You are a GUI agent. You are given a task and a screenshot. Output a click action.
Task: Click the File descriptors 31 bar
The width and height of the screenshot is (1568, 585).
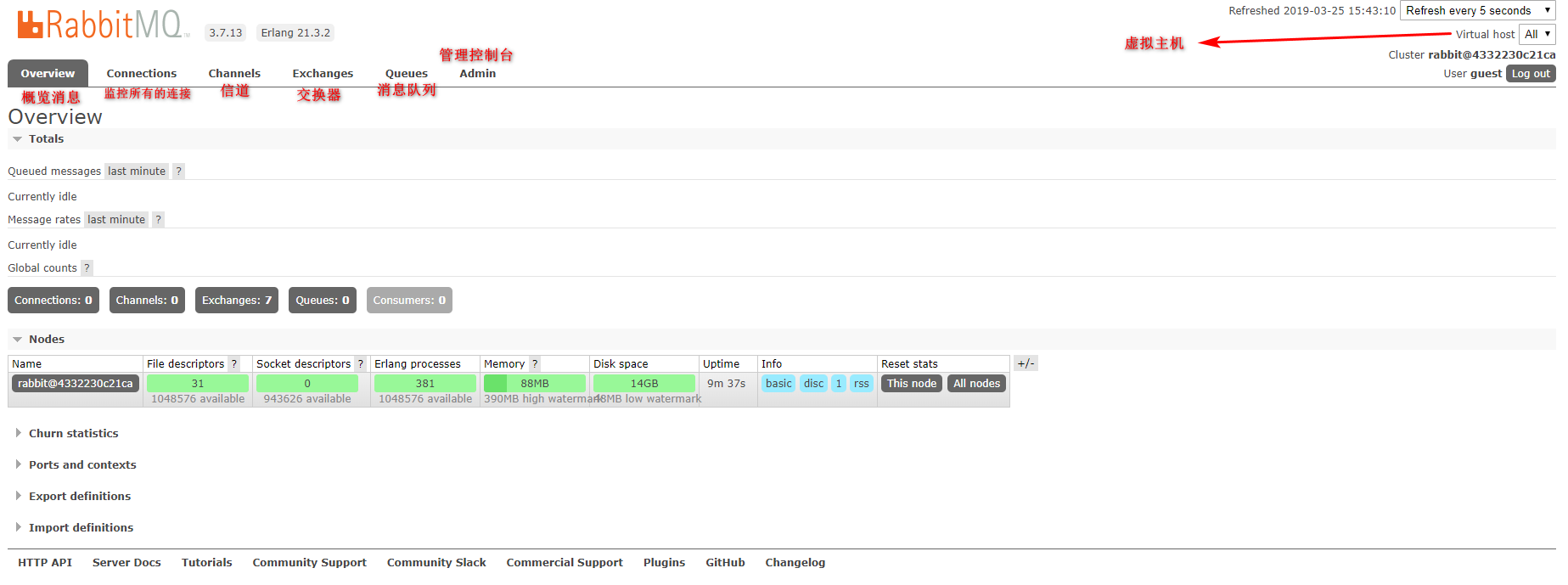pos(198,384)
